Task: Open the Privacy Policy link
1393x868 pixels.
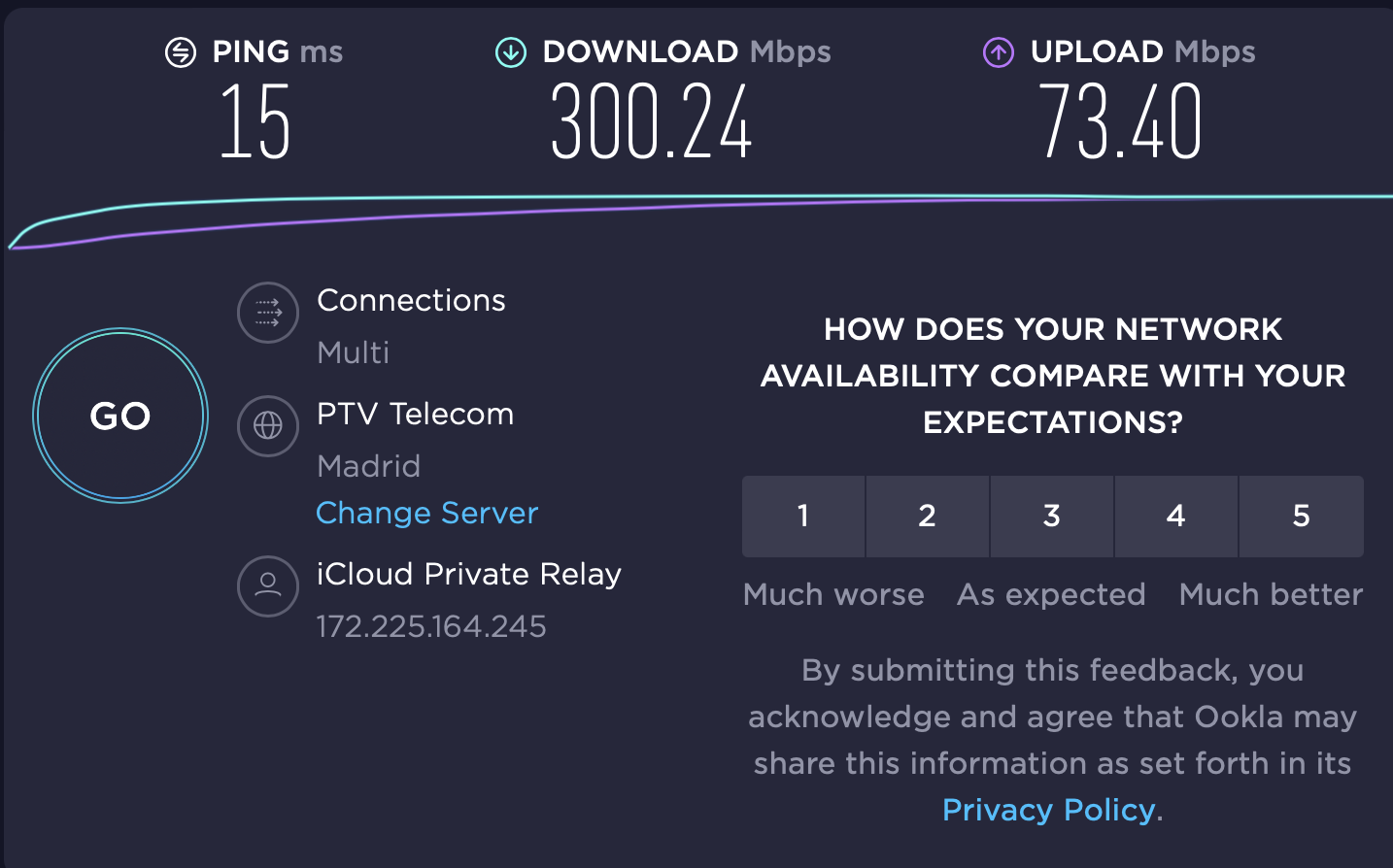Action: tap(1049, 810)
